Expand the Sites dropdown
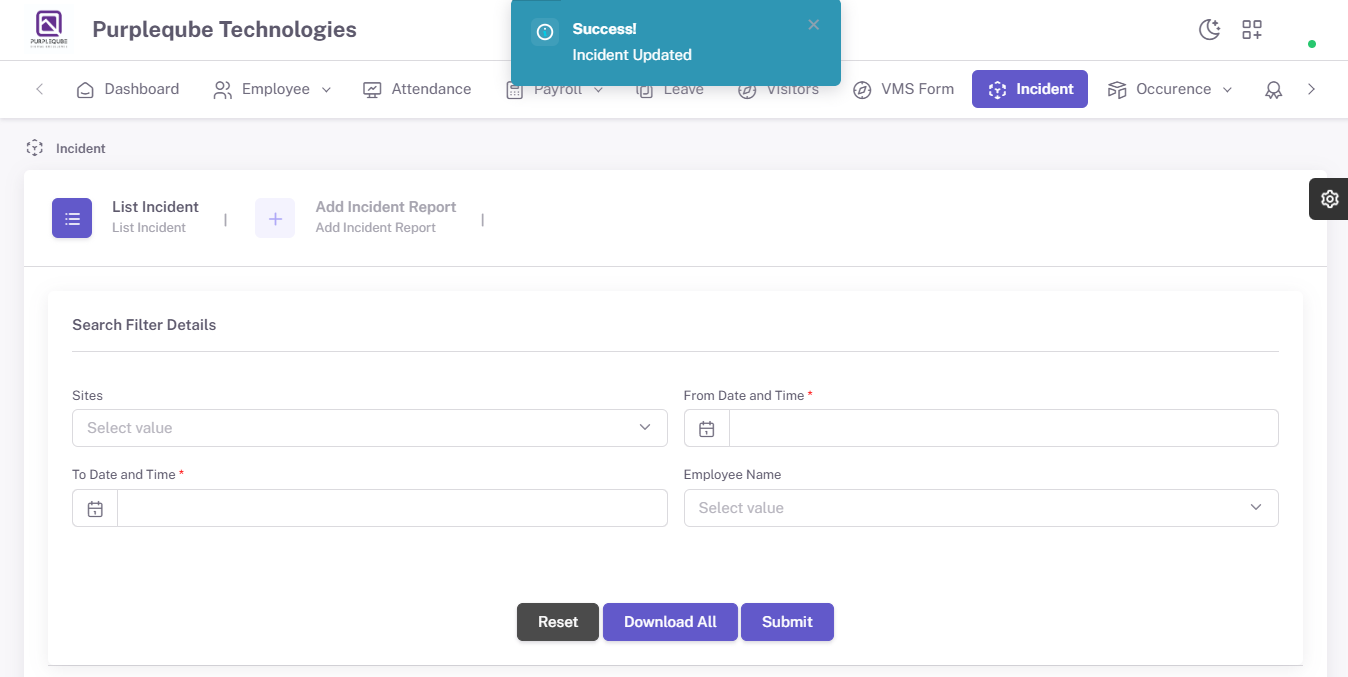 pos(370,428)
